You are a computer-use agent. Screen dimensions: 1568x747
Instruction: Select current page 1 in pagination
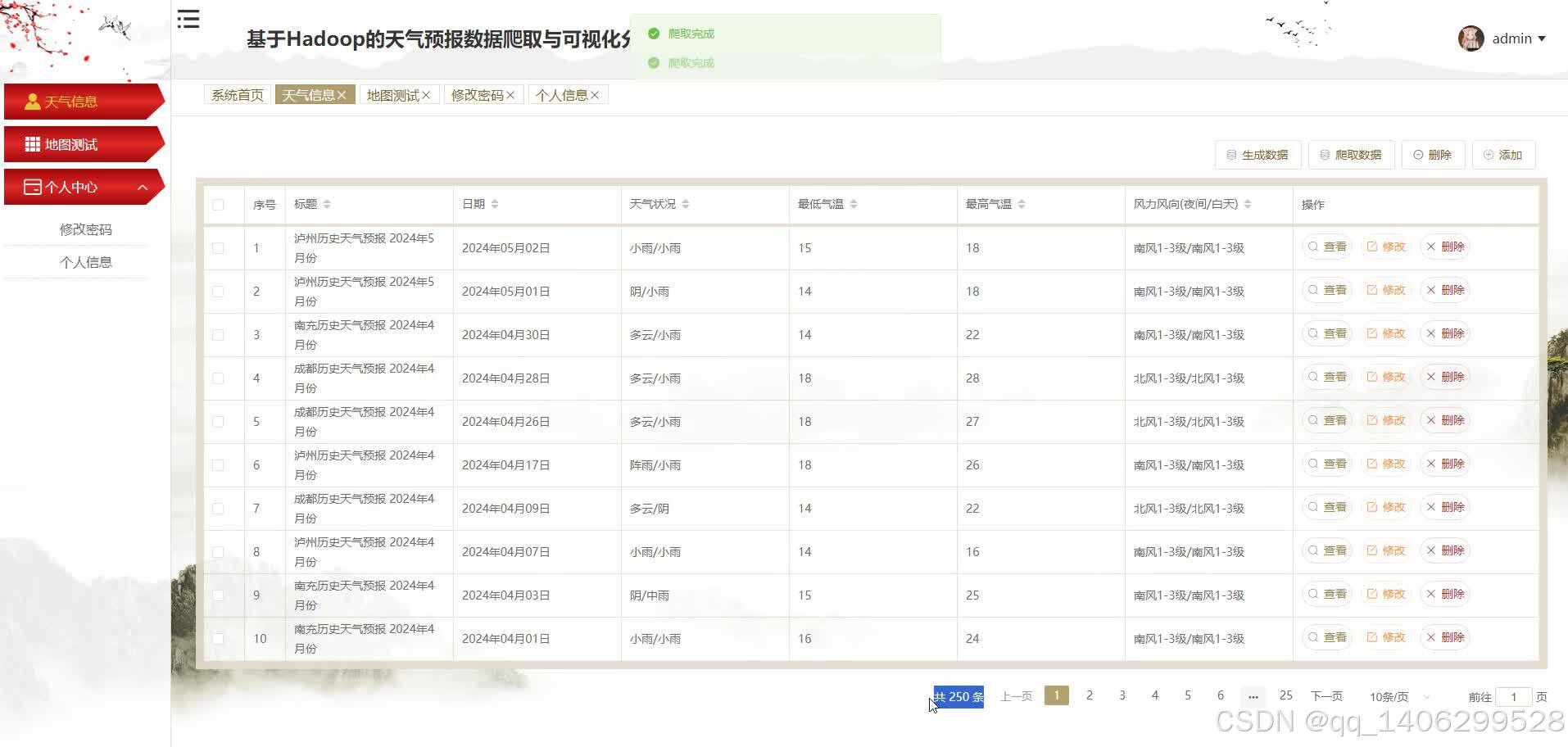pyautogui.click(x=1056, y=695)
